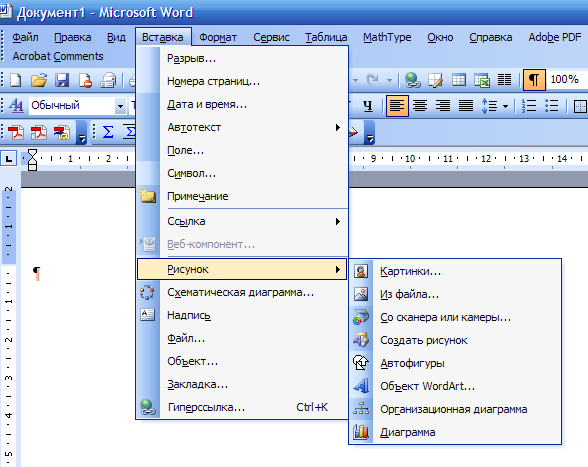Toggle Align Right formatting
This screenshot has height=467, width=588.
[443, 106]
